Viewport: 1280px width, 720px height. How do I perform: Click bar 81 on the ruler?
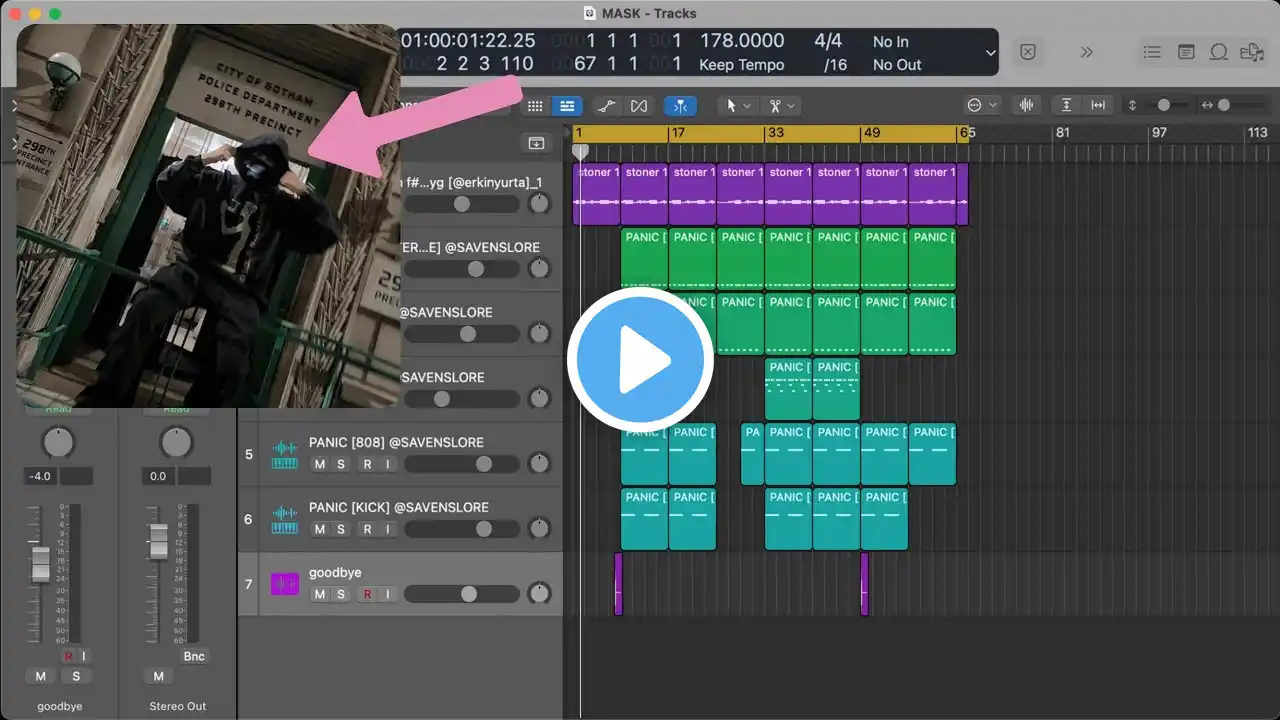(x=1062, y=132)
